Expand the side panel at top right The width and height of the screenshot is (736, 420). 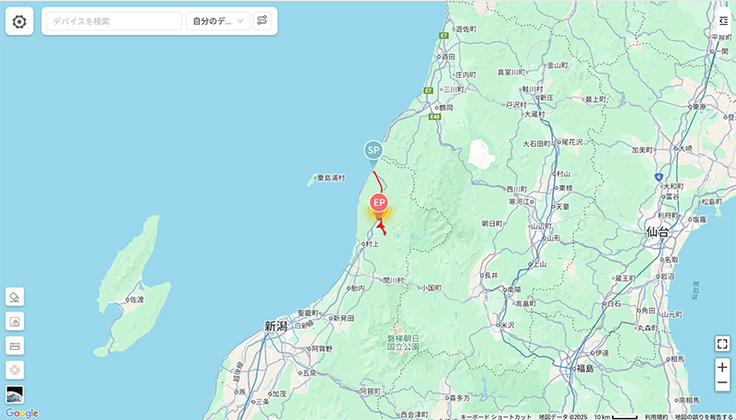point(723,21)
